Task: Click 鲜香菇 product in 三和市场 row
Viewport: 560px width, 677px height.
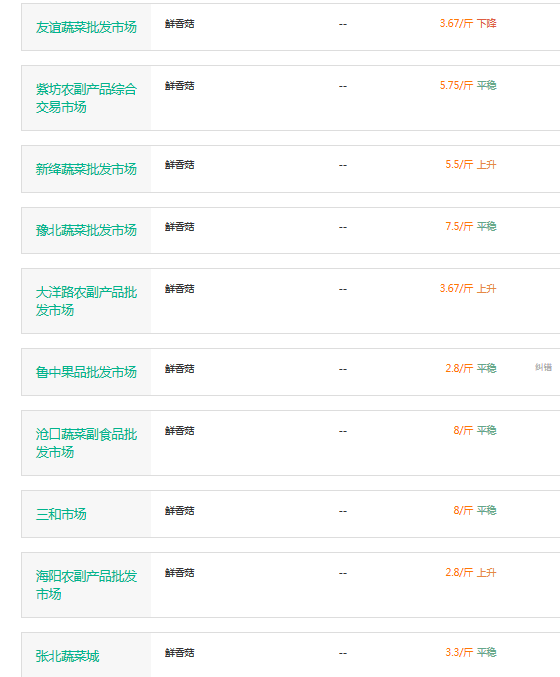Action: [180, 511]
